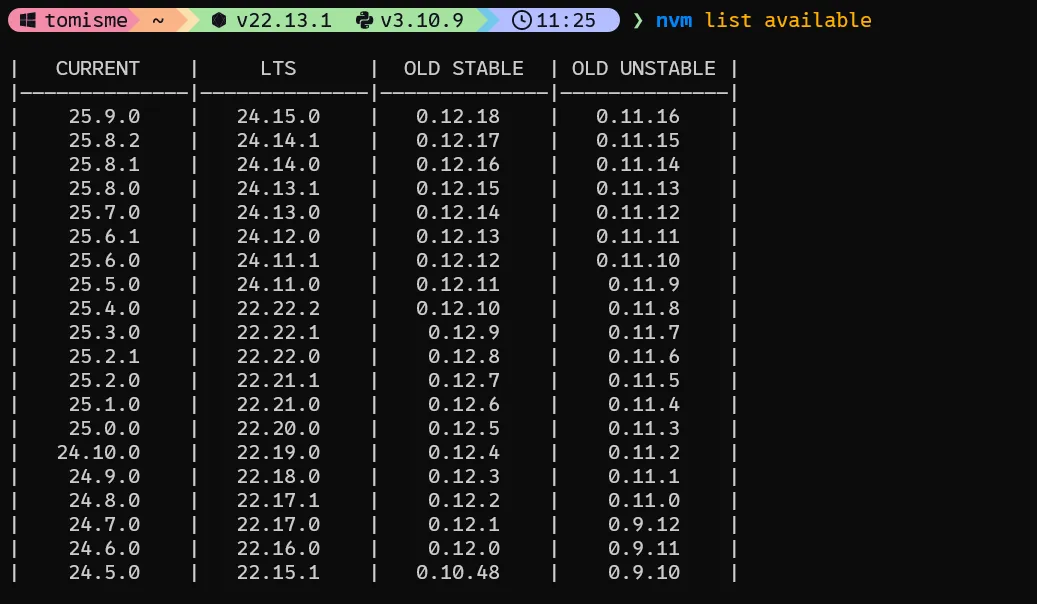
Task: Select version 22.16.0 in LTS column
Action: coord(278,548)
